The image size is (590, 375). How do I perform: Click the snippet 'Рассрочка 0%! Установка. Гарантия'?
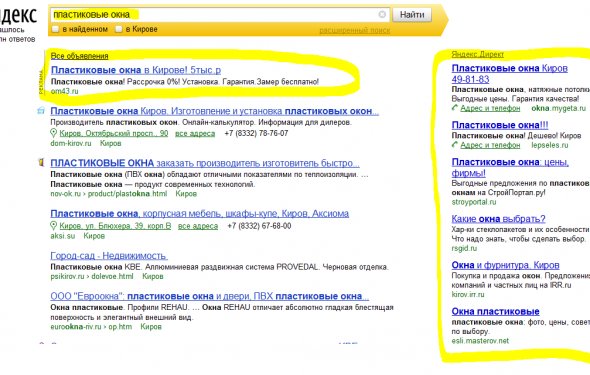click(191, 82)
